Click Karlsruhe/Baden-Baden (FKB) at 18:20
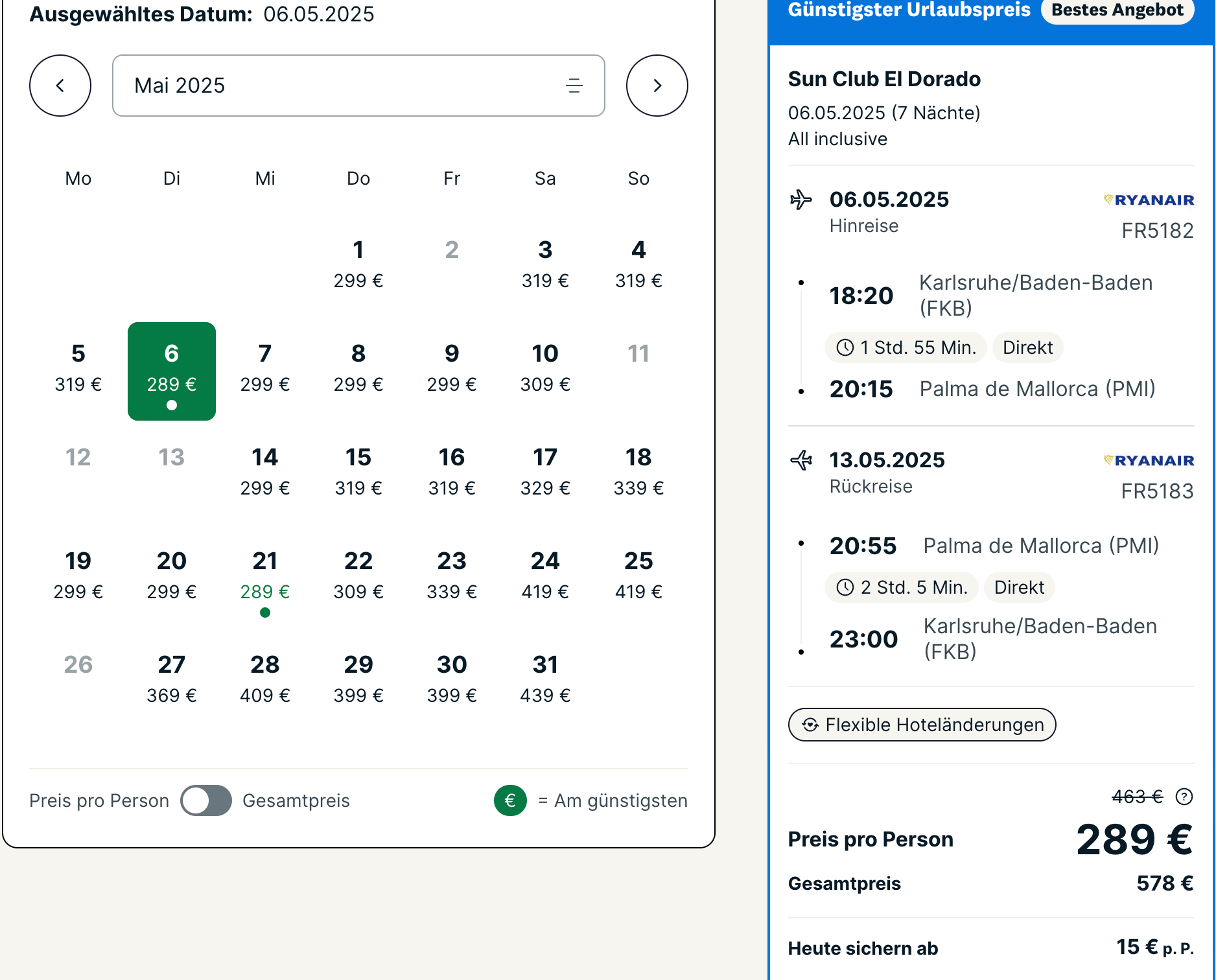This screenshot has width=1216, height=980. pos(1036,296)
